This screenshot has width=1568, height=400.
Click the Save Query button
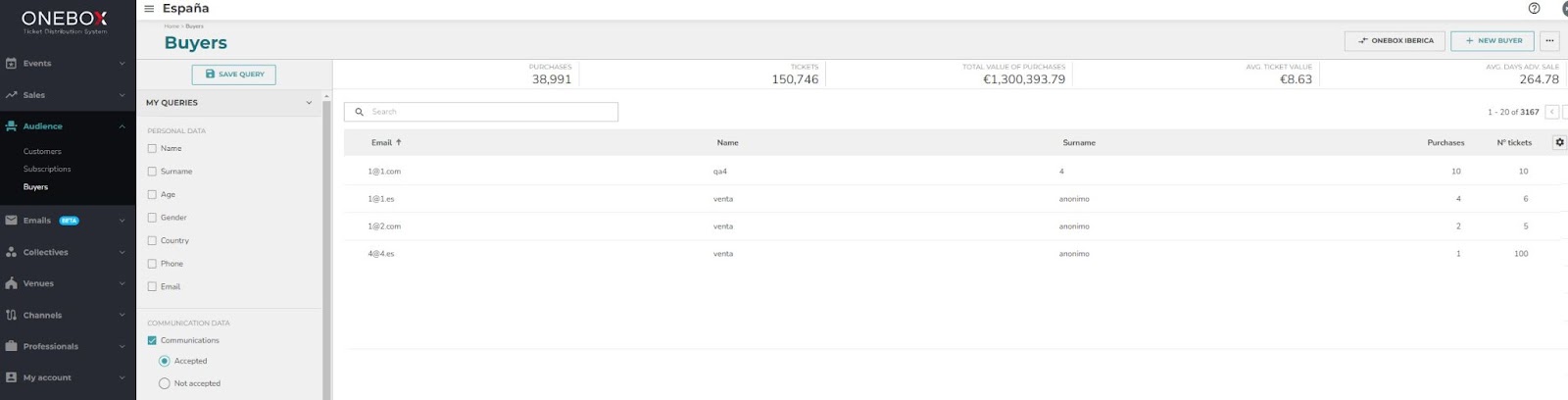234,75
